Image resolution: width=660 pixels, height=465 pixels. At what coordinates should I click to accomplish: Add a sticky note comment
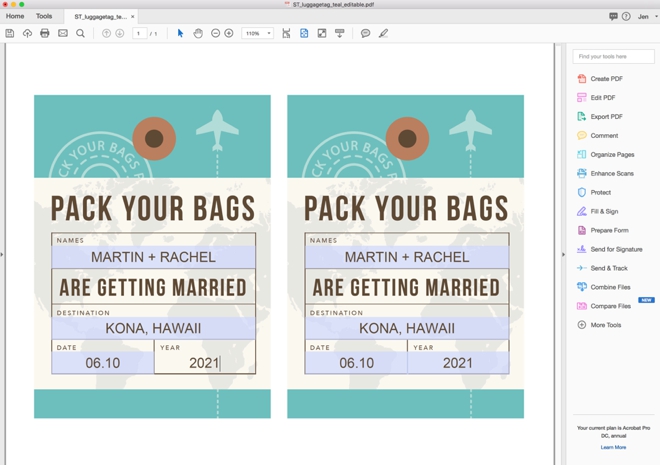coord(365,33)
